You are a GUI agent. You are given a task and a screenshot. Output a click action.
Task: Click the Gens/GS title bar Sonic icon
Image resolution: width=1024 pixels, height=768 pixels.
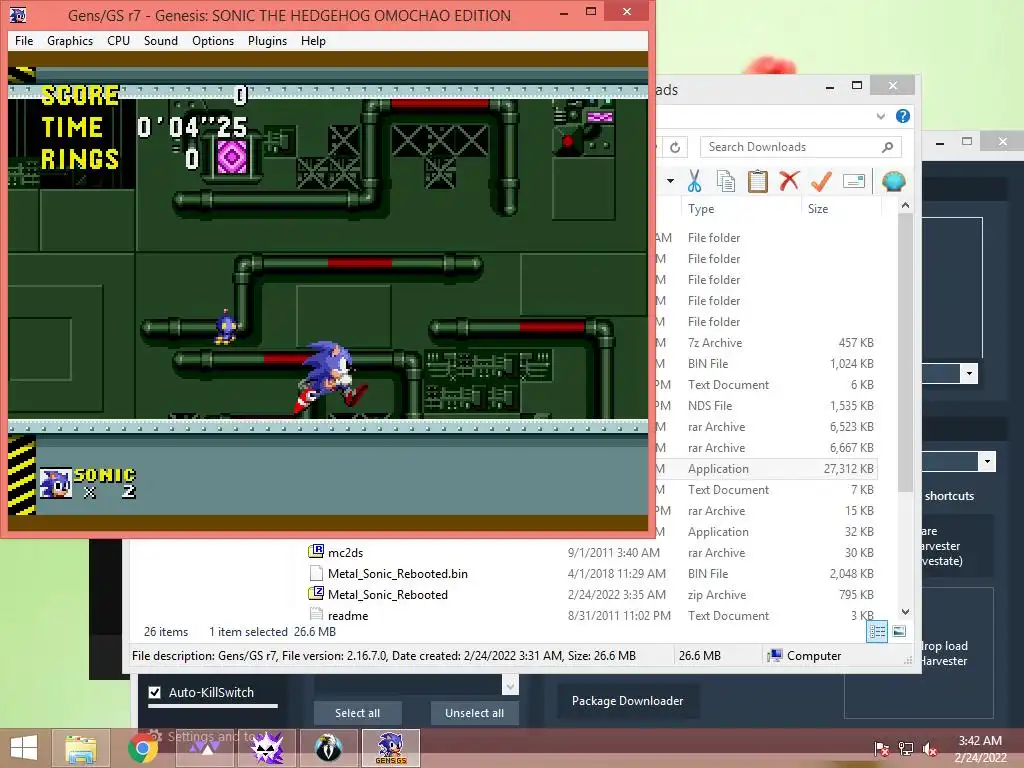[x=18, y=14]
